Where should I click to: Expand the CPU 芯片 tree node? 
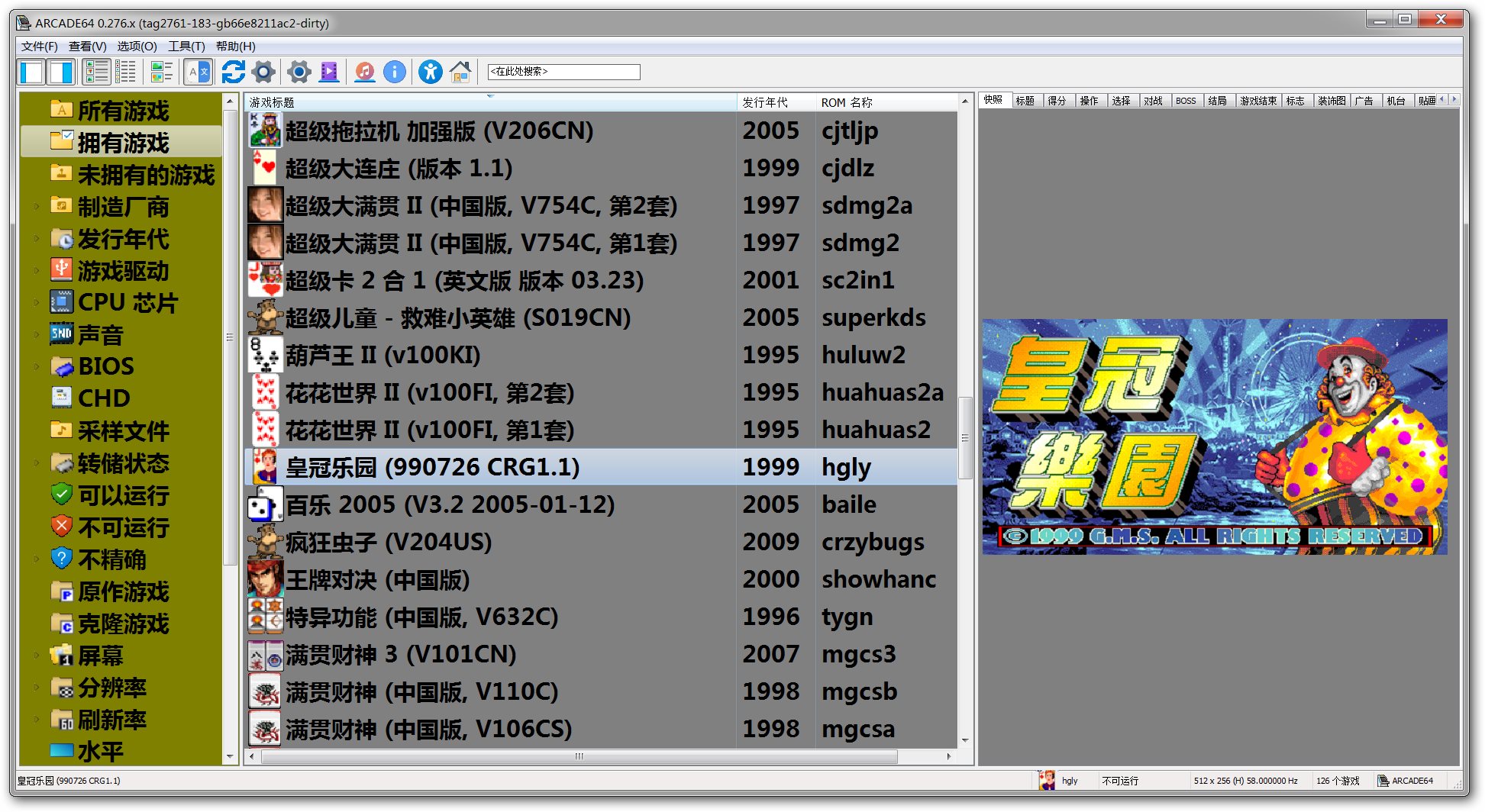36,303
